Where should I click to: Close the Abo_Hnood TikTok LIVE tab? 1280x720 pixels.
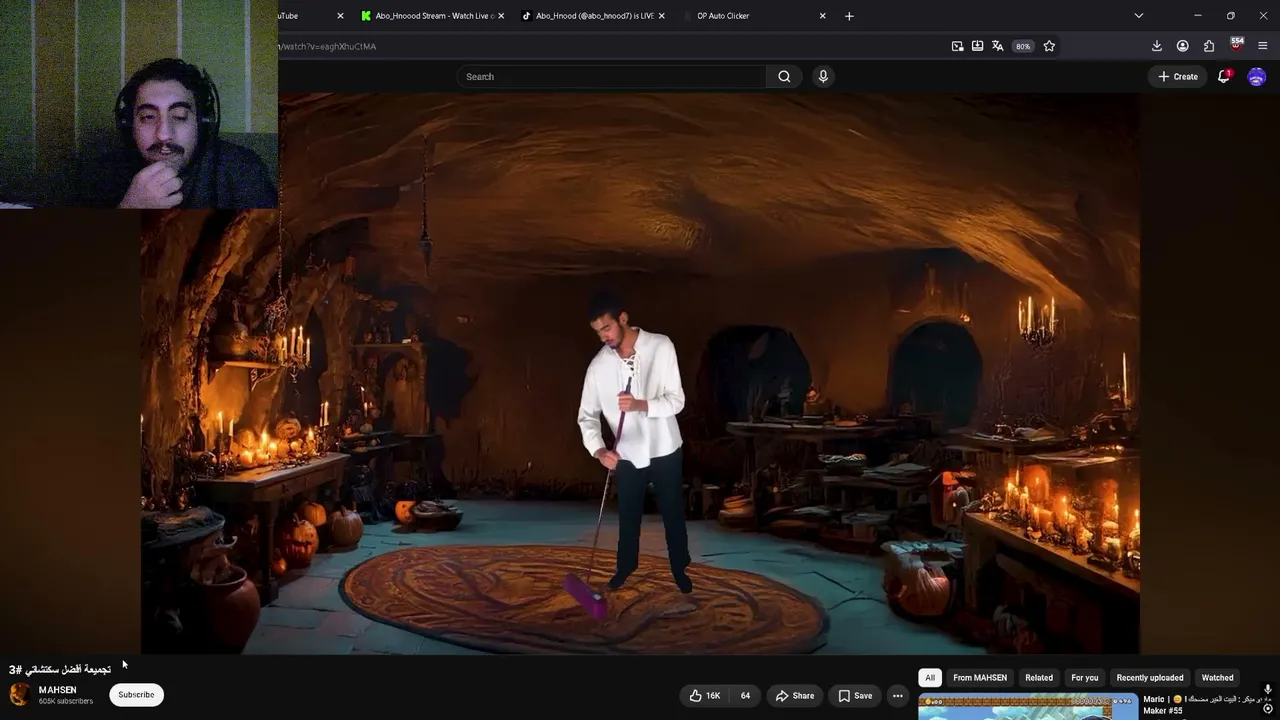[661, 16]
